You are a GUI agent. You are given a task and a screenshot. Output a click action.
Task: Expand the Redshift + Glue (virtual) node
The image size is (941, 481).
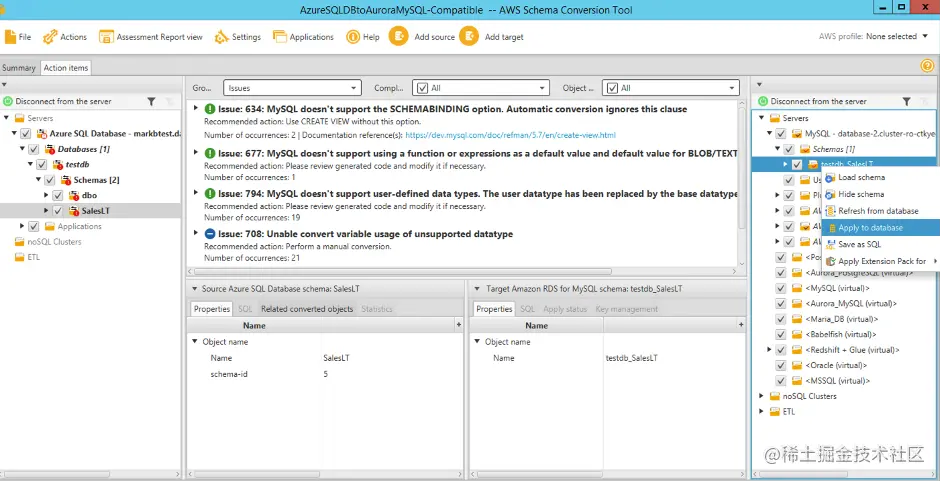coord(769,349)
